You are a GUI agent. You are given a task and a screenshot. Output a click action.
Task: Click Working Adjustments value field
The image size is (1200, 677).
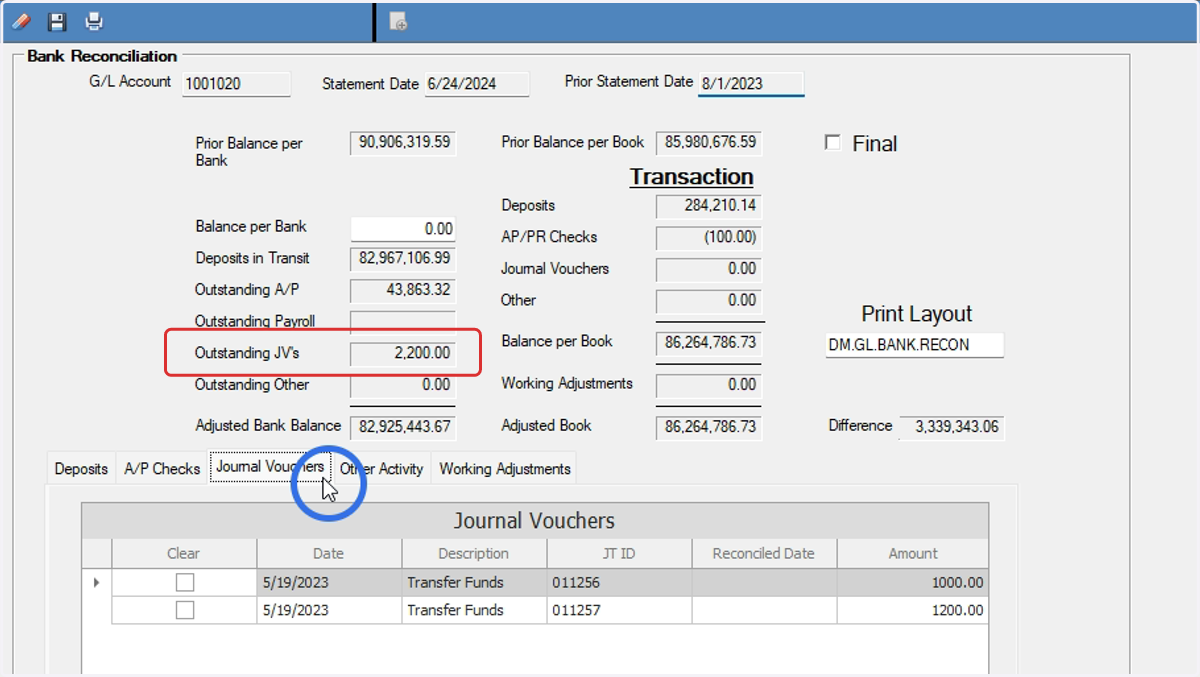pyautogui.click(x=709, y=385)
